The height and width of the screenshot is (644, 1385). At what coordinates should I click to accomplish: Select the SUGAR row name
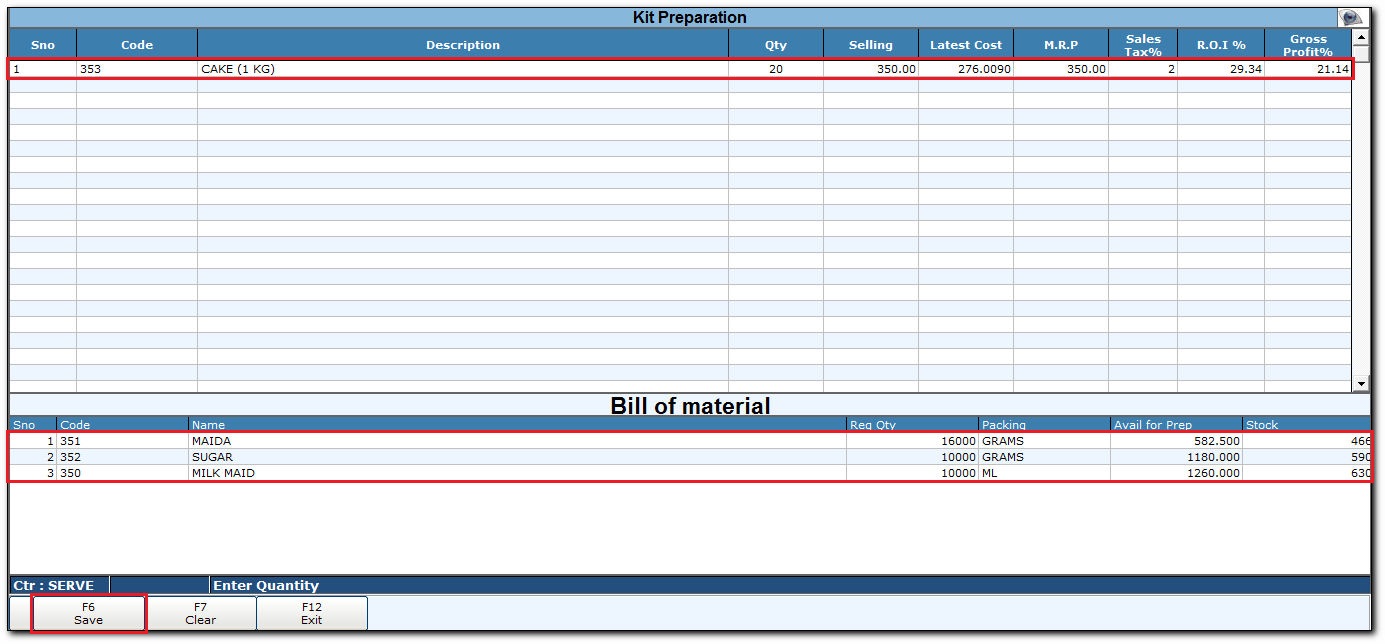[x=517, y=457]
